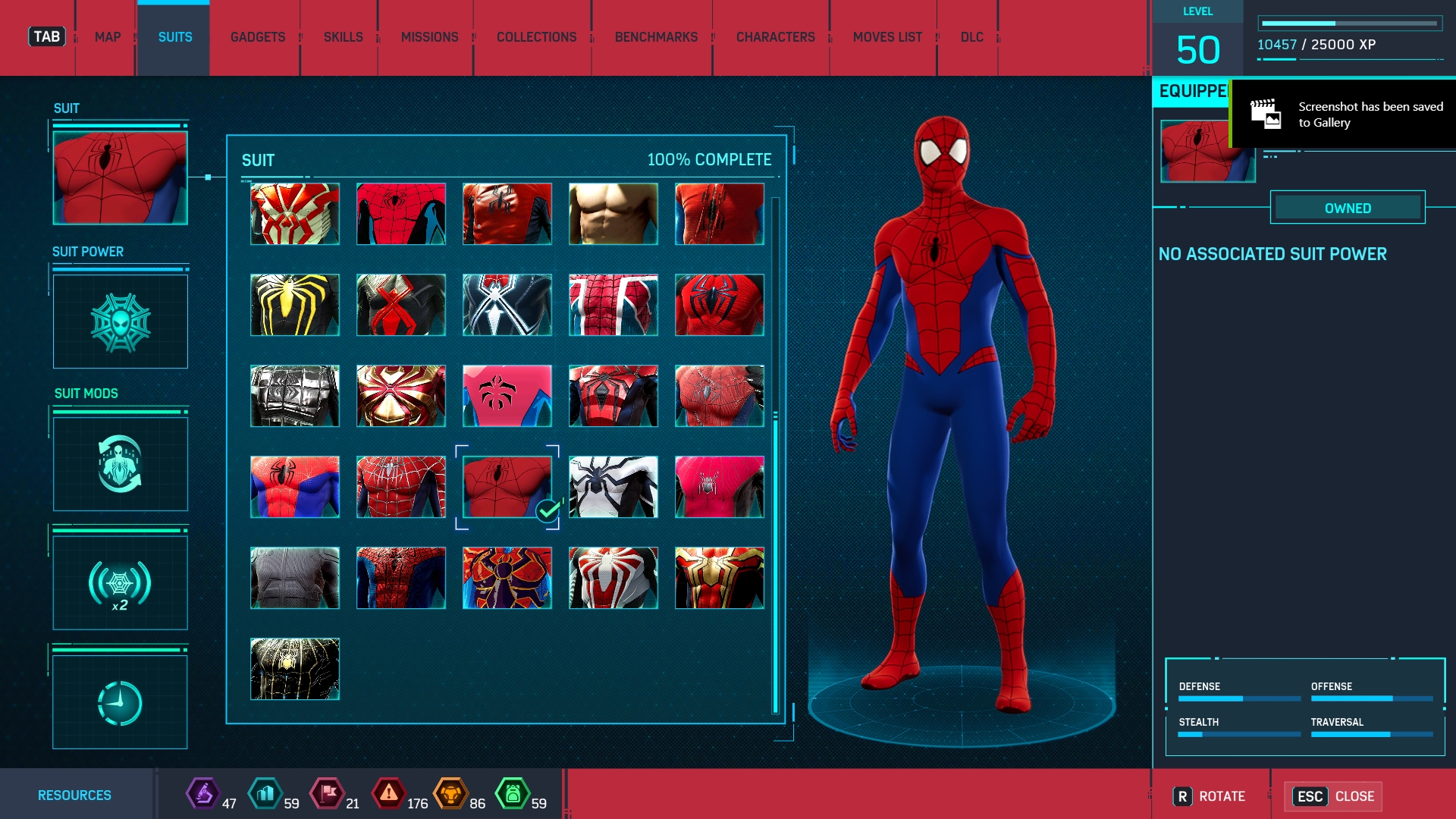Click the green backpack token resource icon

point(513,794)
